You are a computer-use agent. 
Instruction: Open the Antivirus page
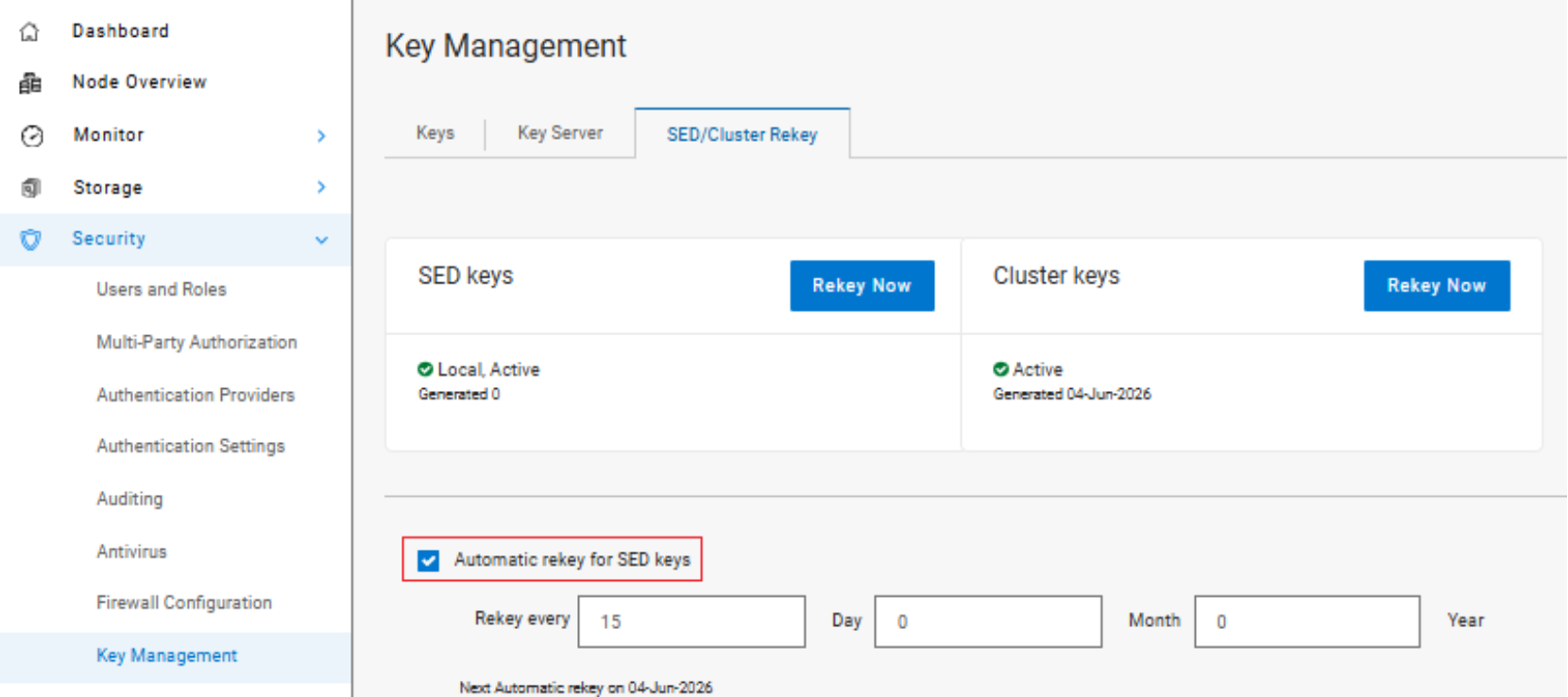point(131,552)
